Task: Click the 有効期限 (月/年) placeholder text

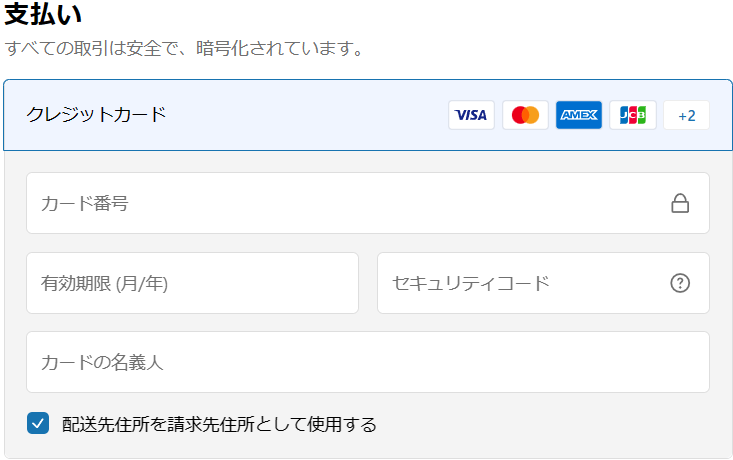Action: coord(104,283)
